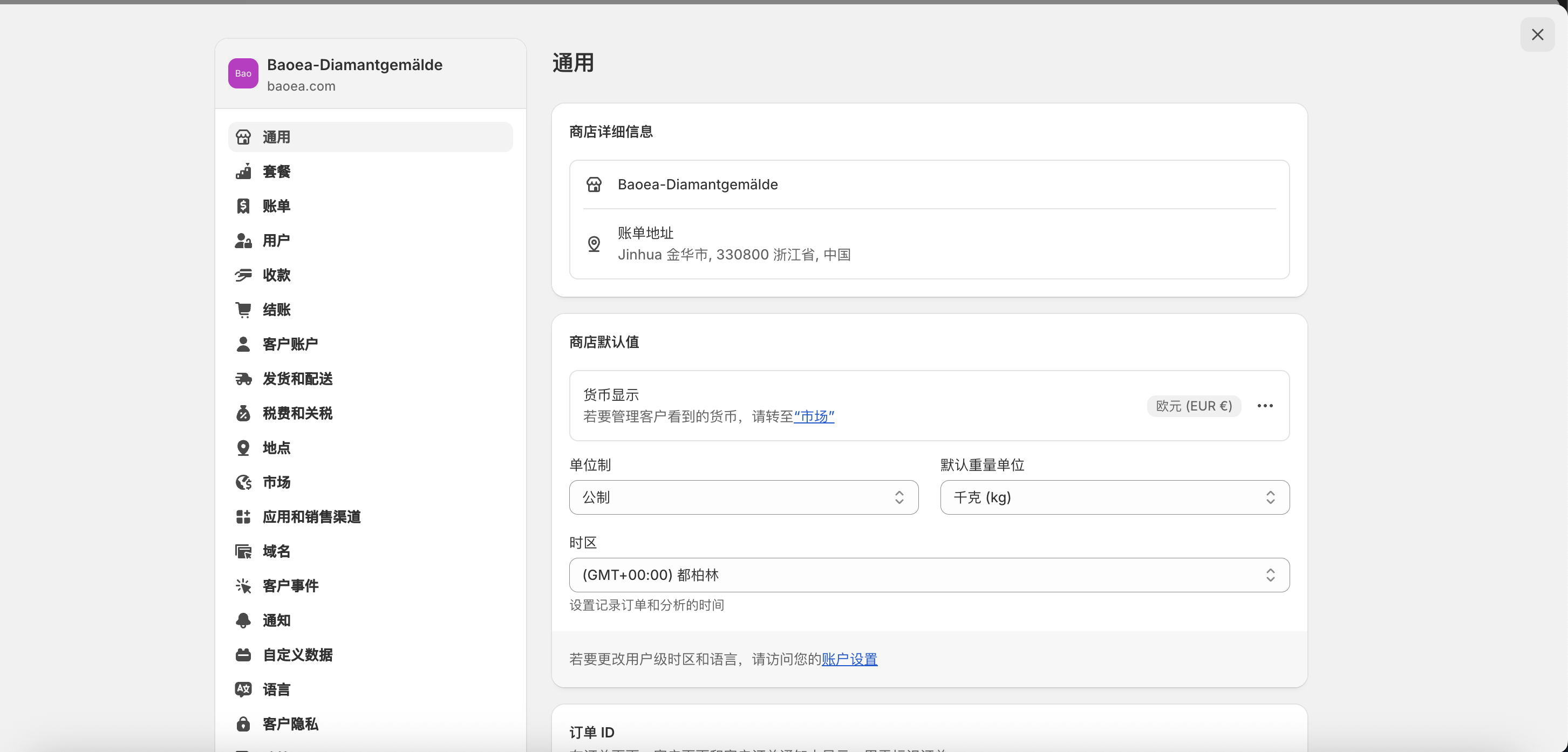This screenshot has width=1568, height=752.
Task: Open 市场 markets settings
Action: point(370,482)
